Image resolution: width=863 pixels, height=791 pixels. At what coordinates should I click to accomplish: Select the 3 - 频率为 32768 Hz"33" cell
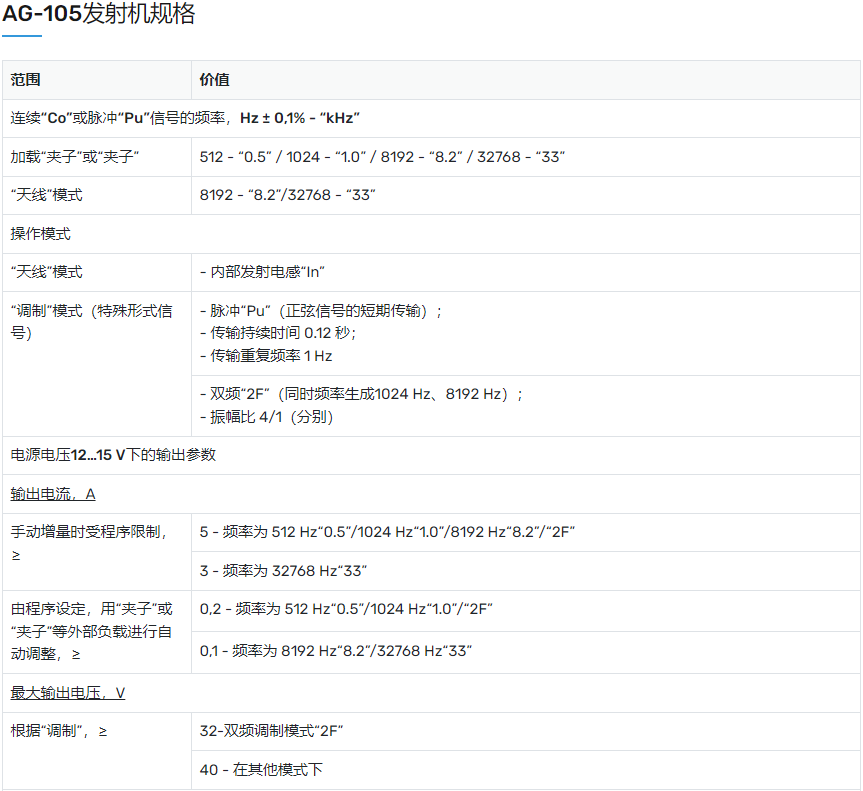tap(284, 570)
